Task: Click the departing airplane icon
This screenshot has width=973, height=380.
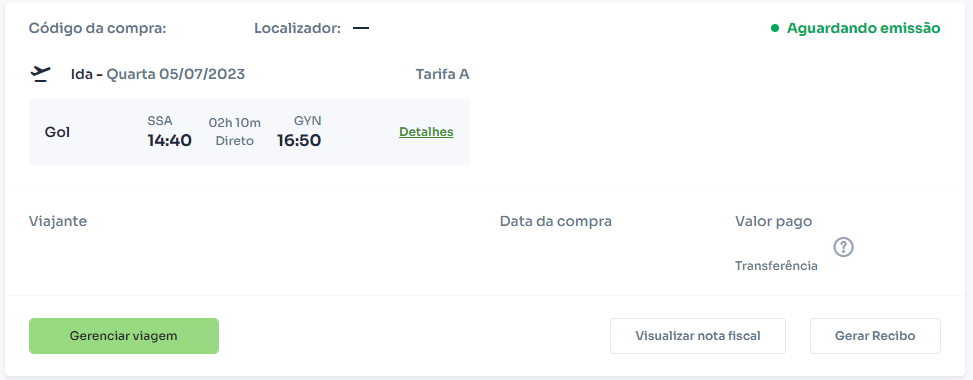Action: tap(40, 75)
